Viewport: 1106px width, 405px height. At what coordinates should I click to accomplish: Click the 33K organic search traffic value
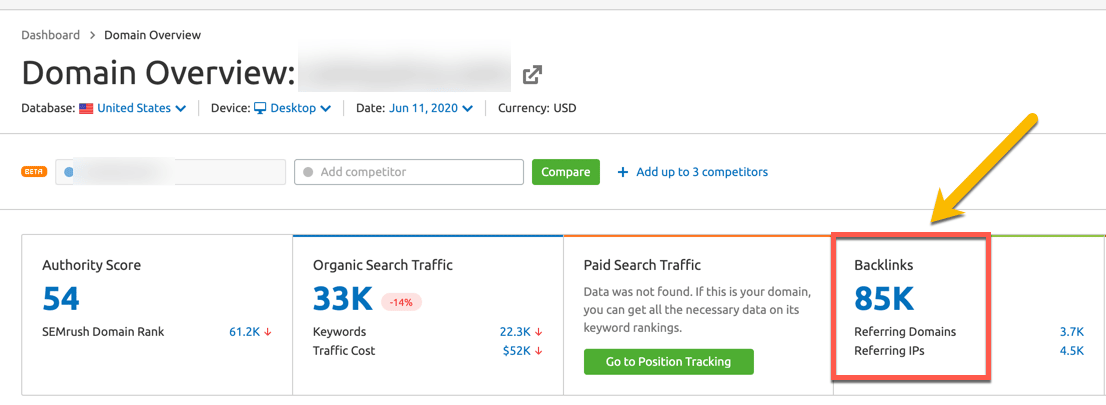343,298
